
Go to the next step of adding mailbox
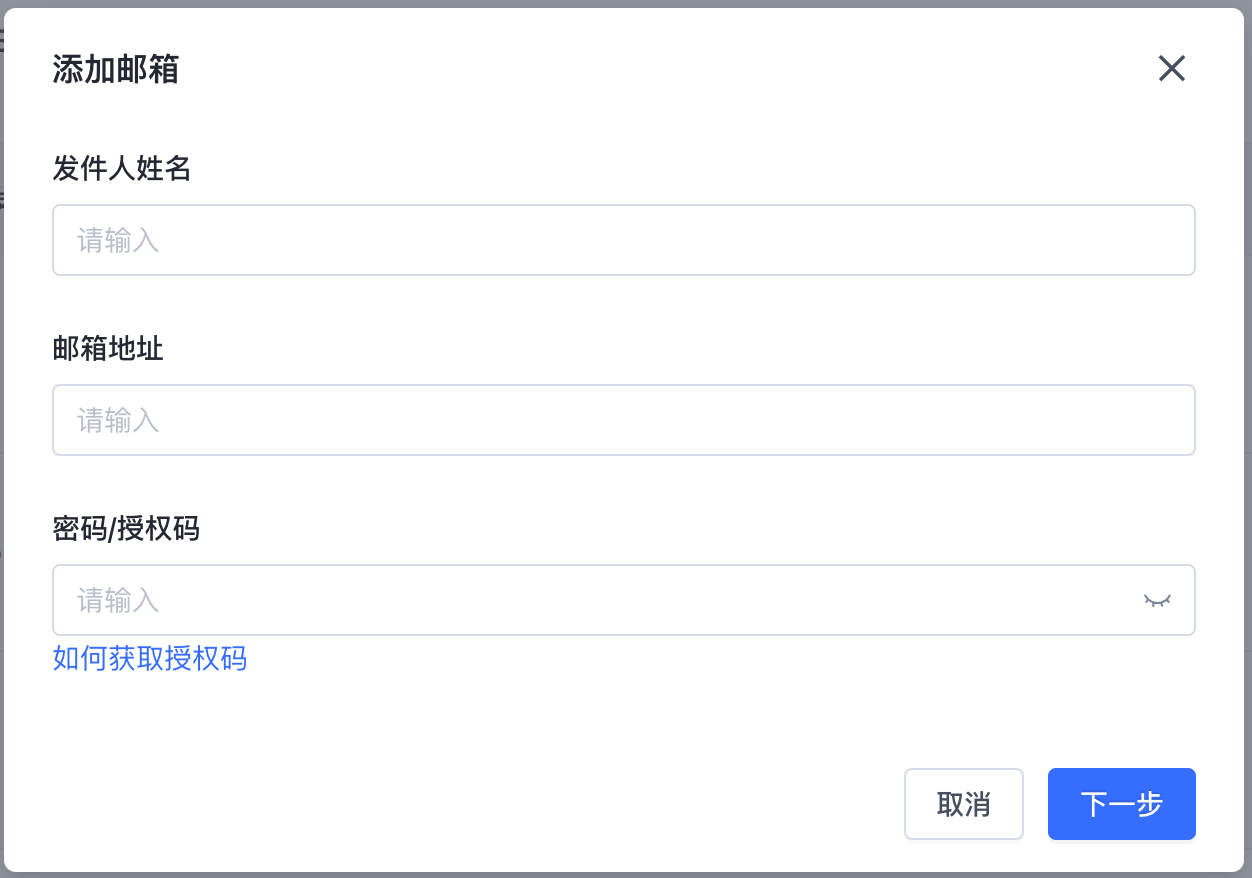tap(1121, 804)
